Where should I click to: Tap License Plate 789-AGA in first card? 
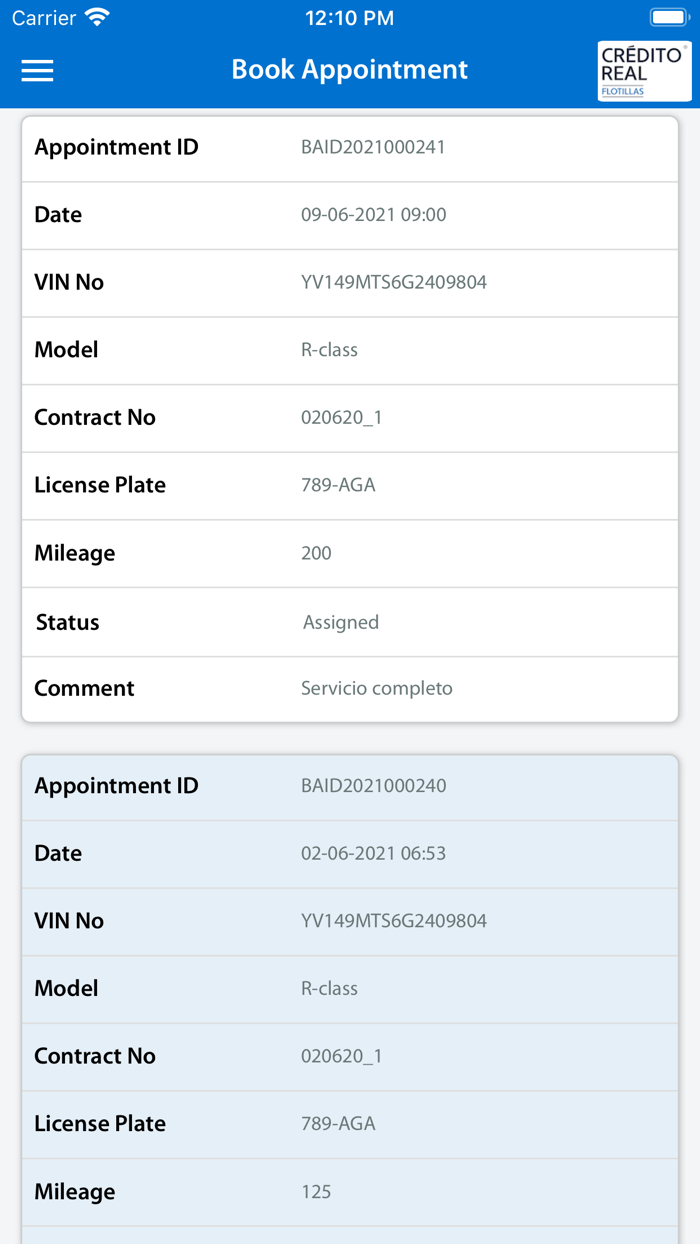click(338, 486)
